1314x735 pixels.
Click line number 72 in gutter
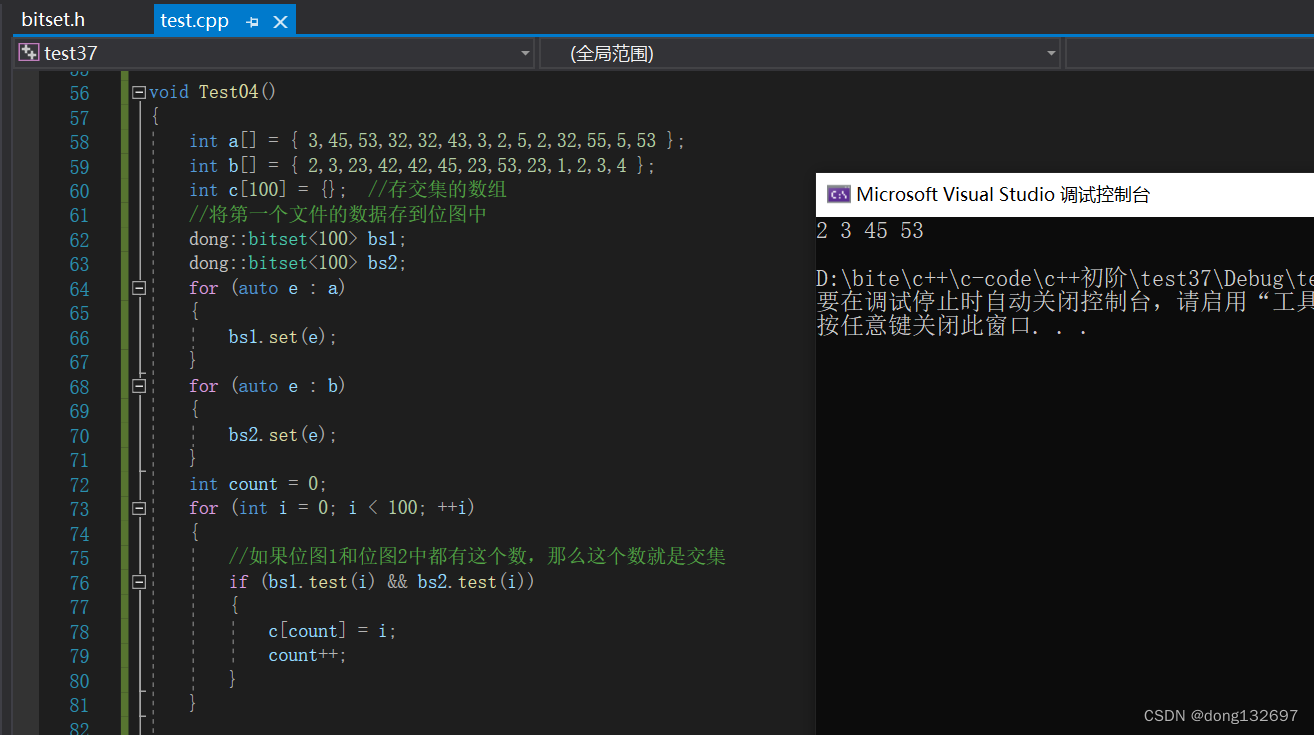click(x=79, y=485)
